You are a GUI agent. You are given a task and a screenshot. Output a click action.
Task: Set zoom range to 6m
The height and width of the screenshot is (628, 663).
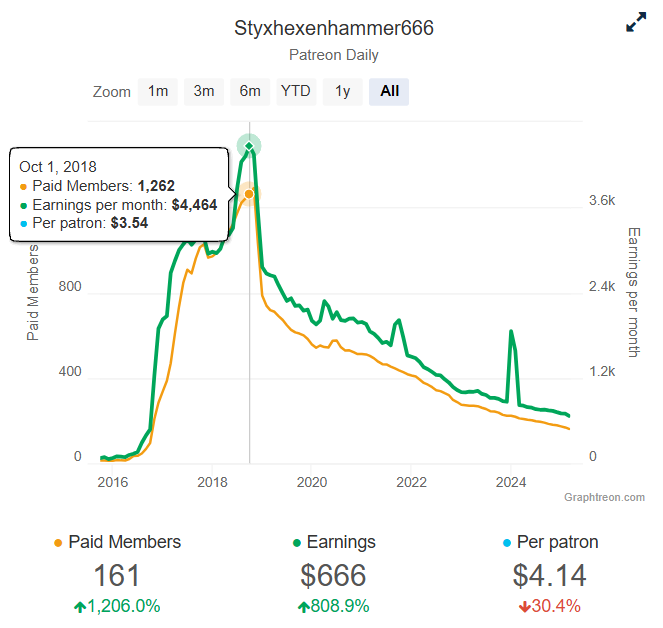250,91
